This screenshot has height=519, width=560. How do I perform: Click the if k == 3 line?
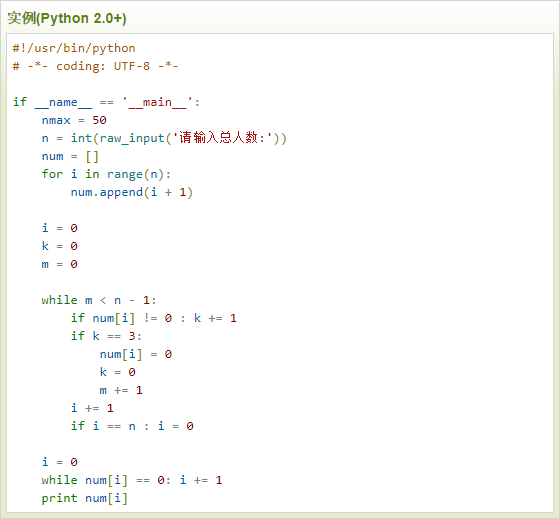pyautogui.click(x=106, y=336)
